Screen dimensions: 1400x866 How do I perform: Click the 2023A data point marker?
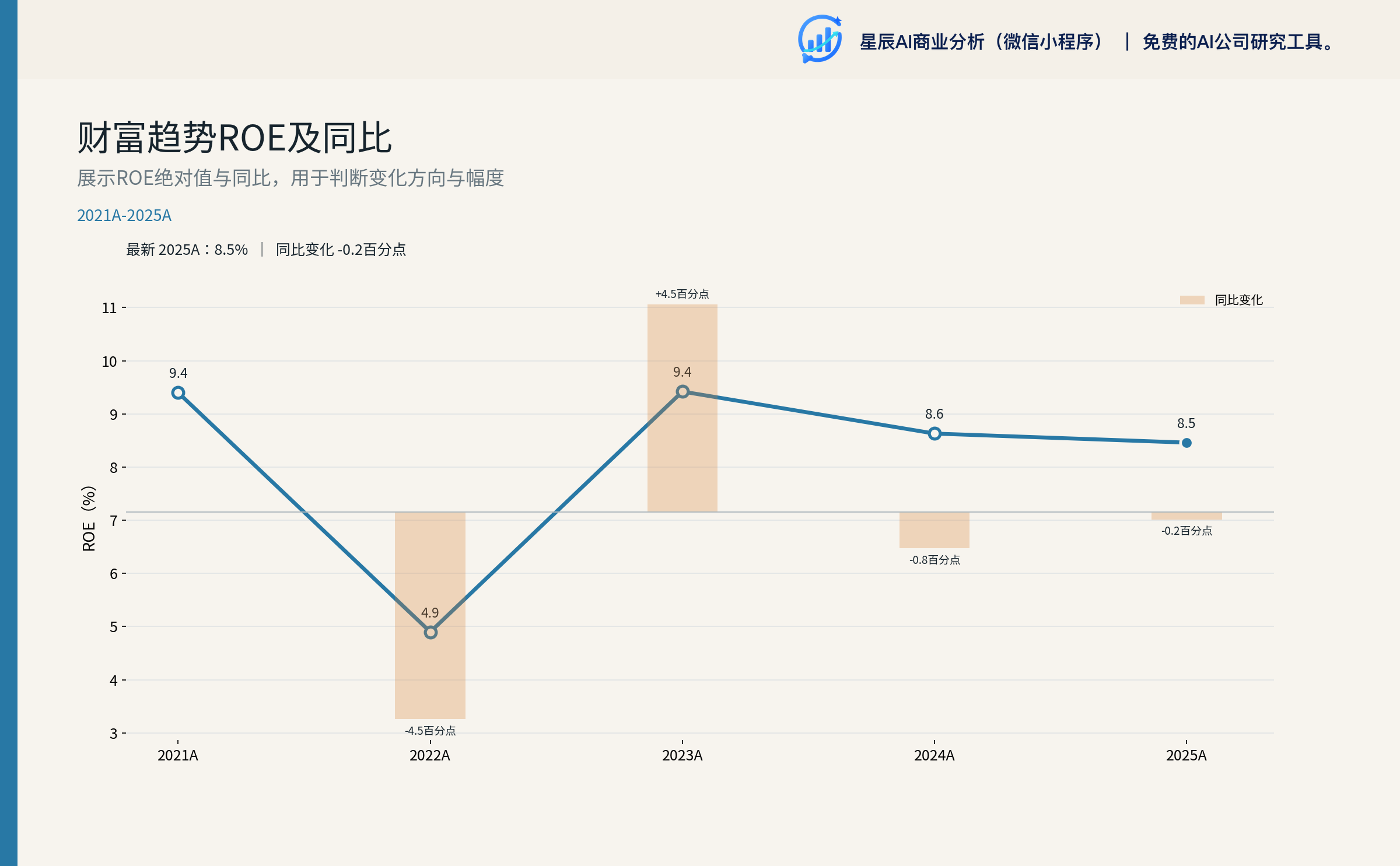click(682, 391)
